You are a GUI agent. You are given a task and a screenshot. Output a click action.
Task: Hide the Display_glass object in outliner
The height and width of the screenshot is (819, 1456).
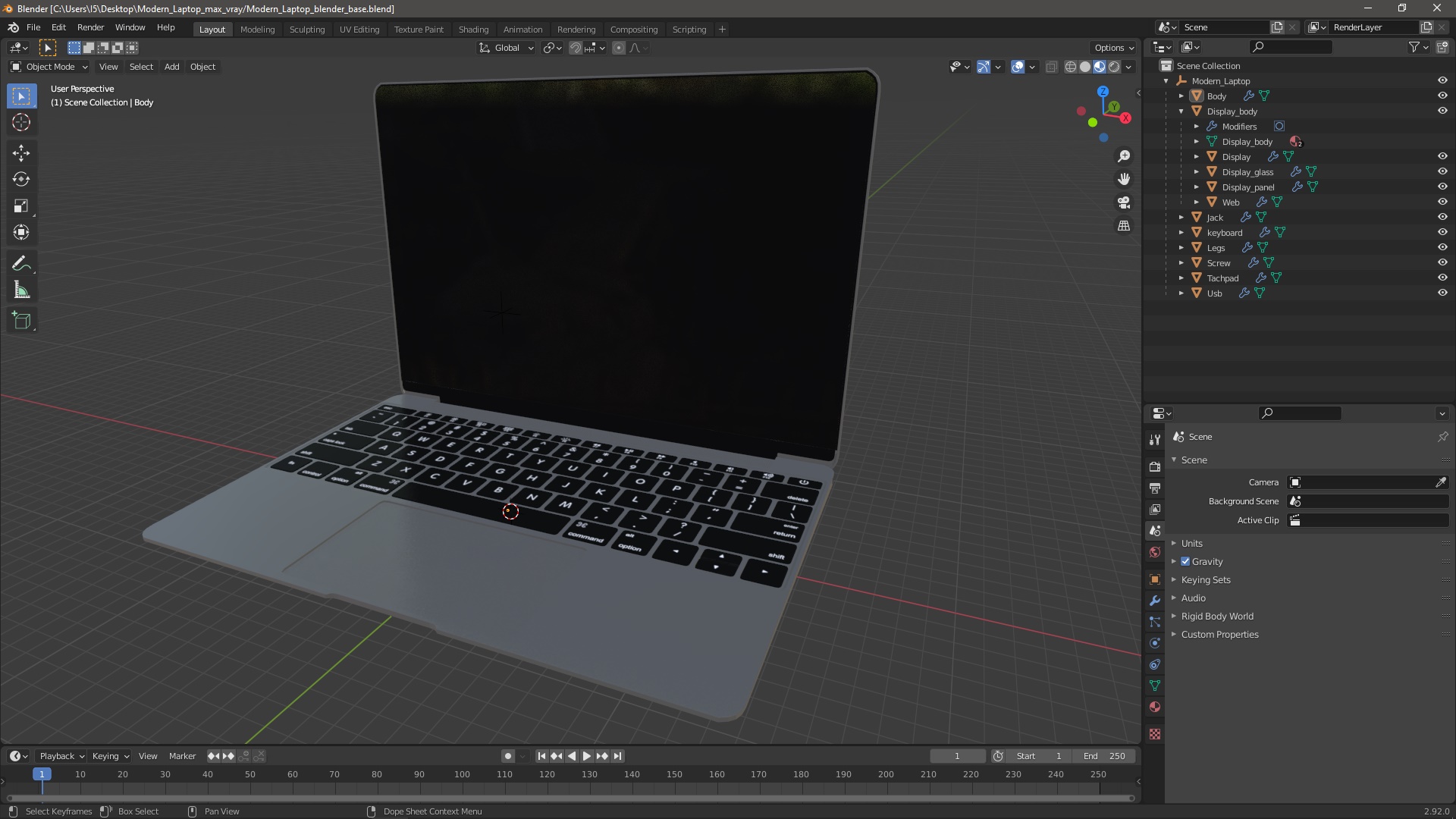(1442, 171)
